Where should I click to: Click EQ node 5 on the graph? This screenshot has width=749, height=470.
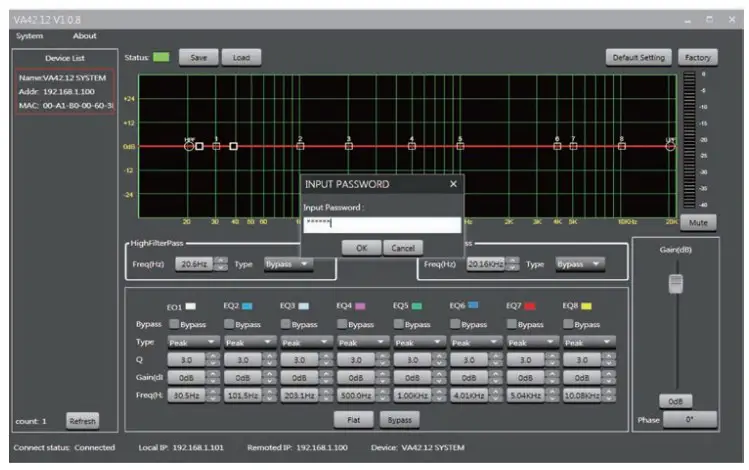tap(460, 146)
